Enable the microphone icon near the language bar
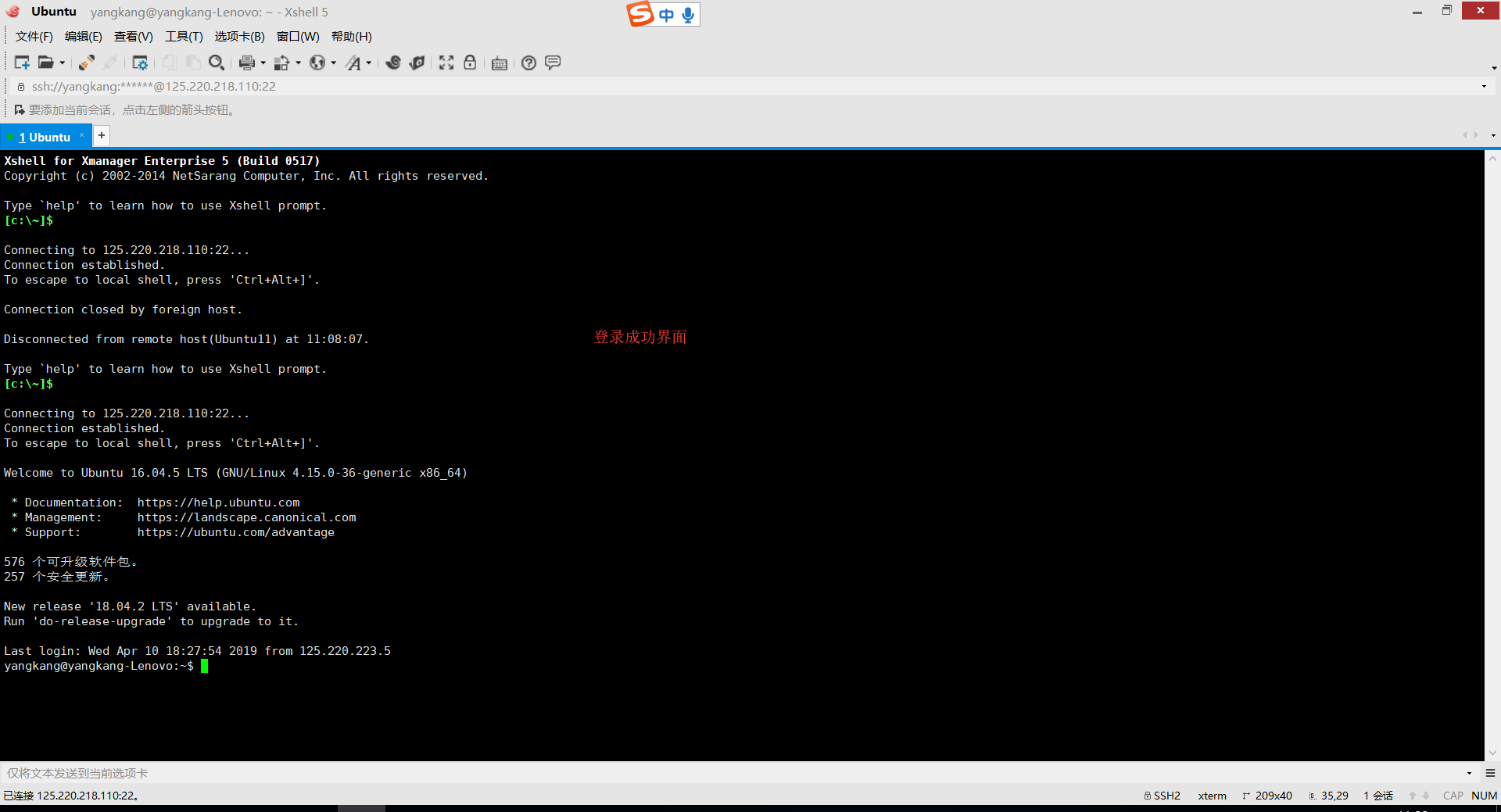 point(687,14)
